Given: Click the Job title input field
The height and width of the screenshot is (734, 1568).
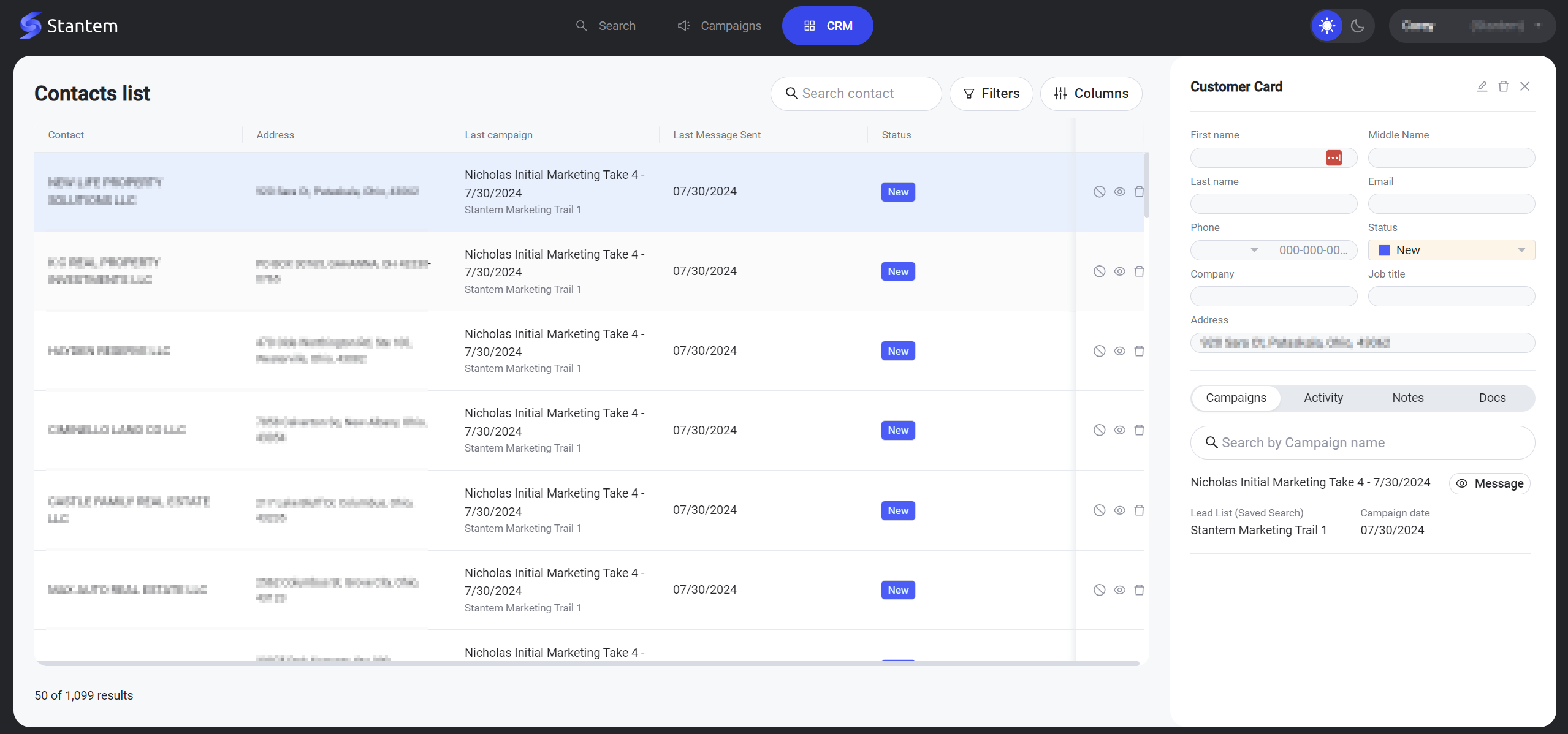Looking at the screenshot, I should click(1451, 297).
